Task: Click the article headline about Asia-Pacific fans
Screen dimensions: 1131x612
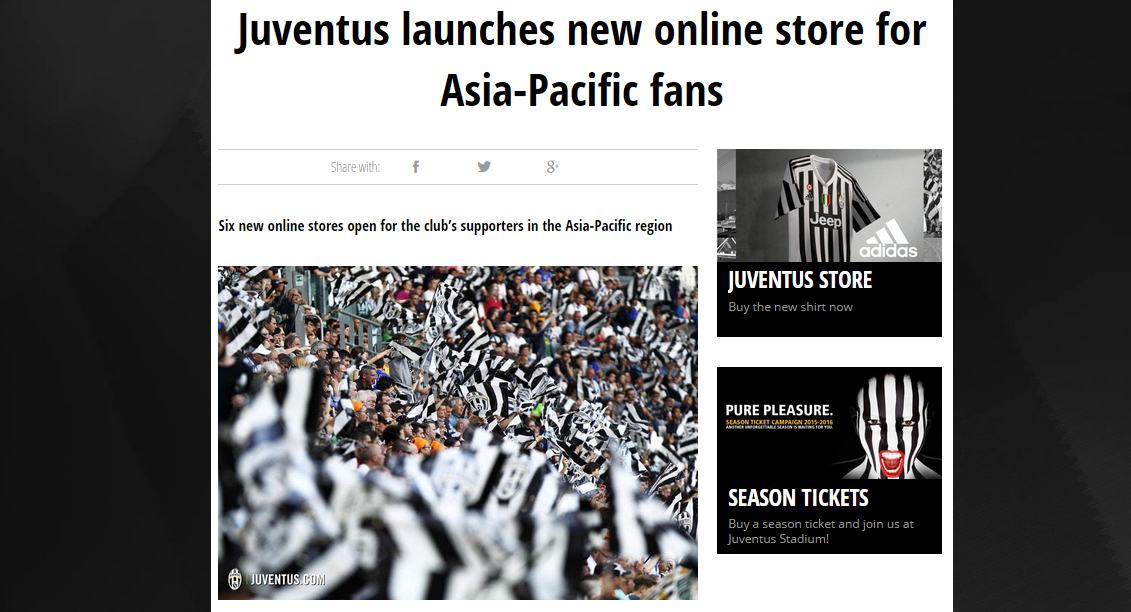Action: tap(581, 60)
